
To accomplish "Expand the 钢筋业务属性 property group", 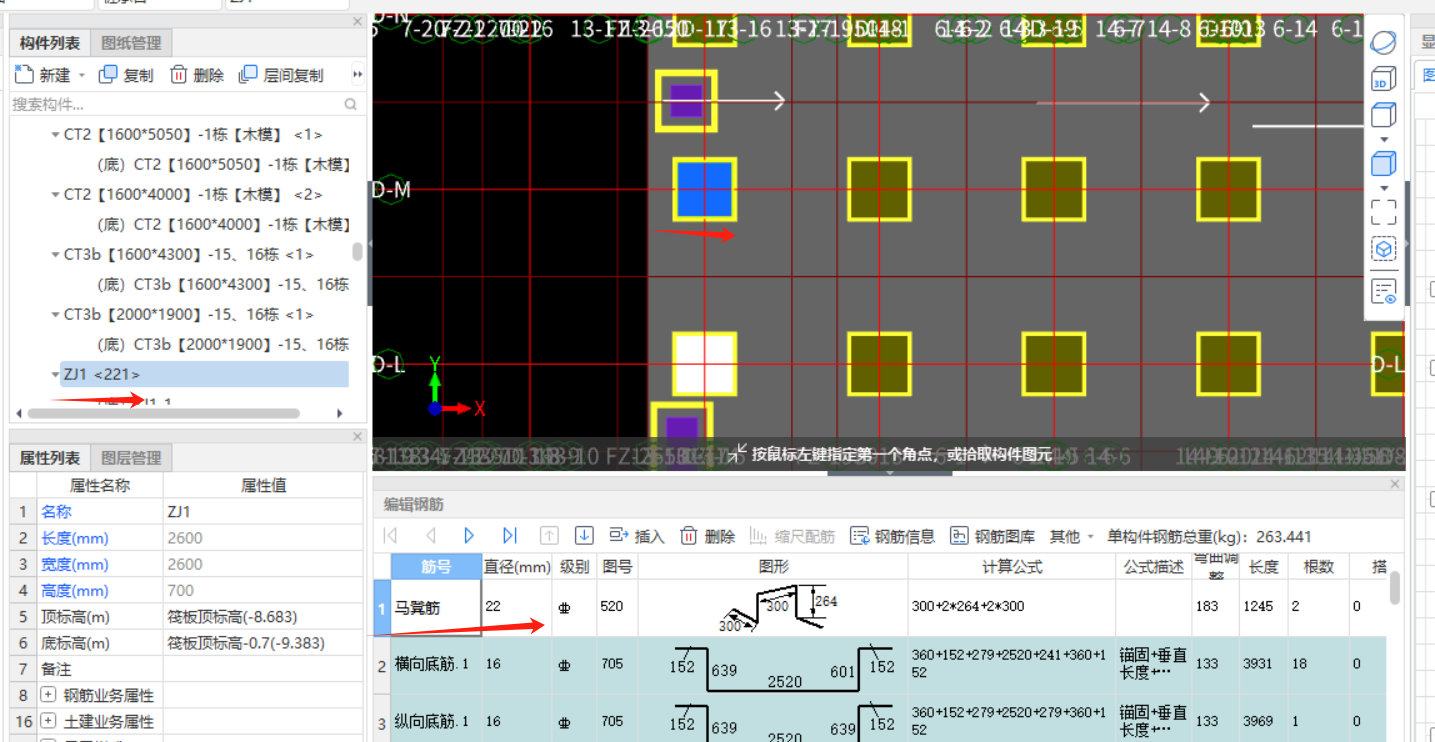I will point(48,695).
